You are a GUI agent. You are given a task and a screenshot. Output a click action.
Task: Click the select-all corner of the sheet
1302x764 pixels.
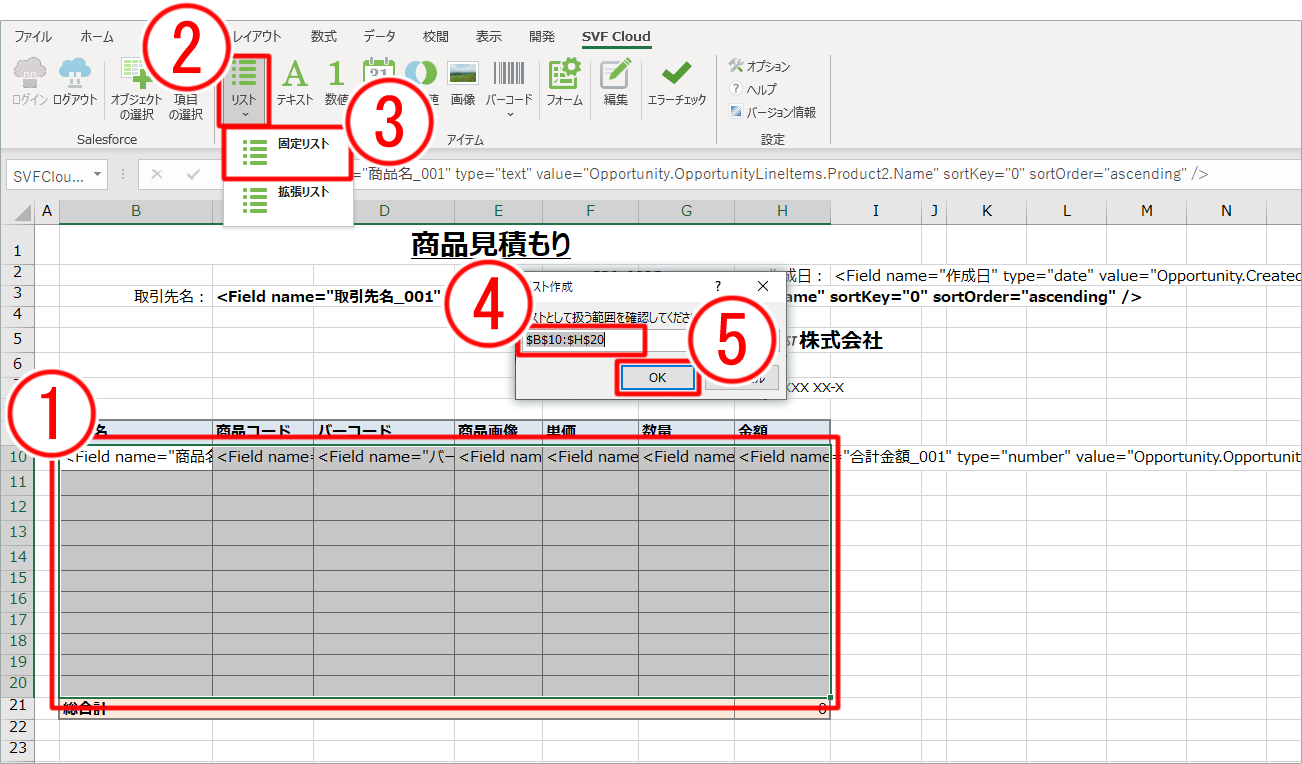17,211
